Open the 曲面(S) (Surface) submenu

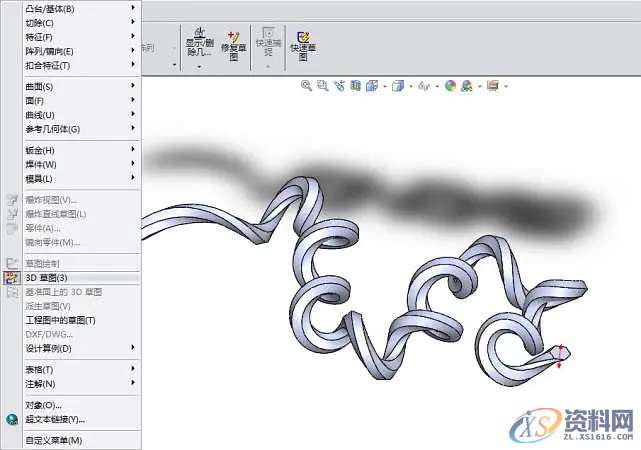[81, 87]
